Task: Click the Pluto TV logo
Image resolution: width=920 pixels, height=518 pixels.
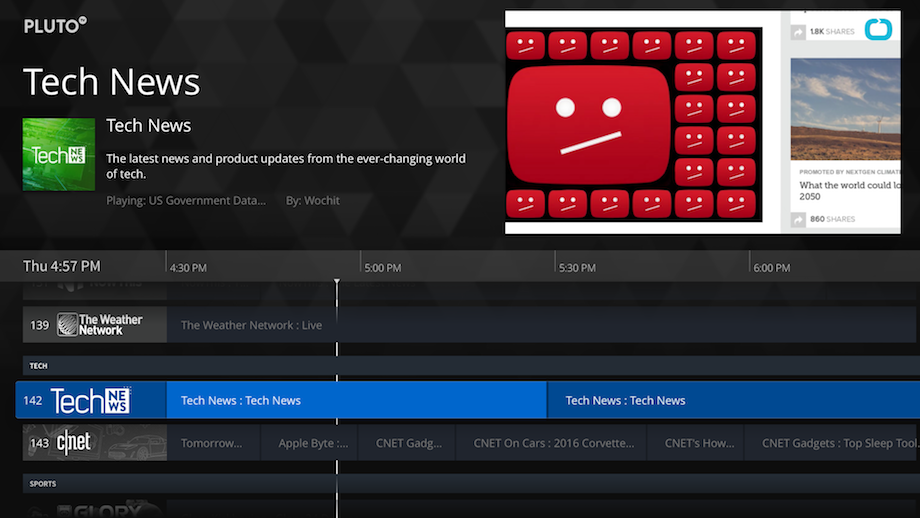Action: (55, 26)
